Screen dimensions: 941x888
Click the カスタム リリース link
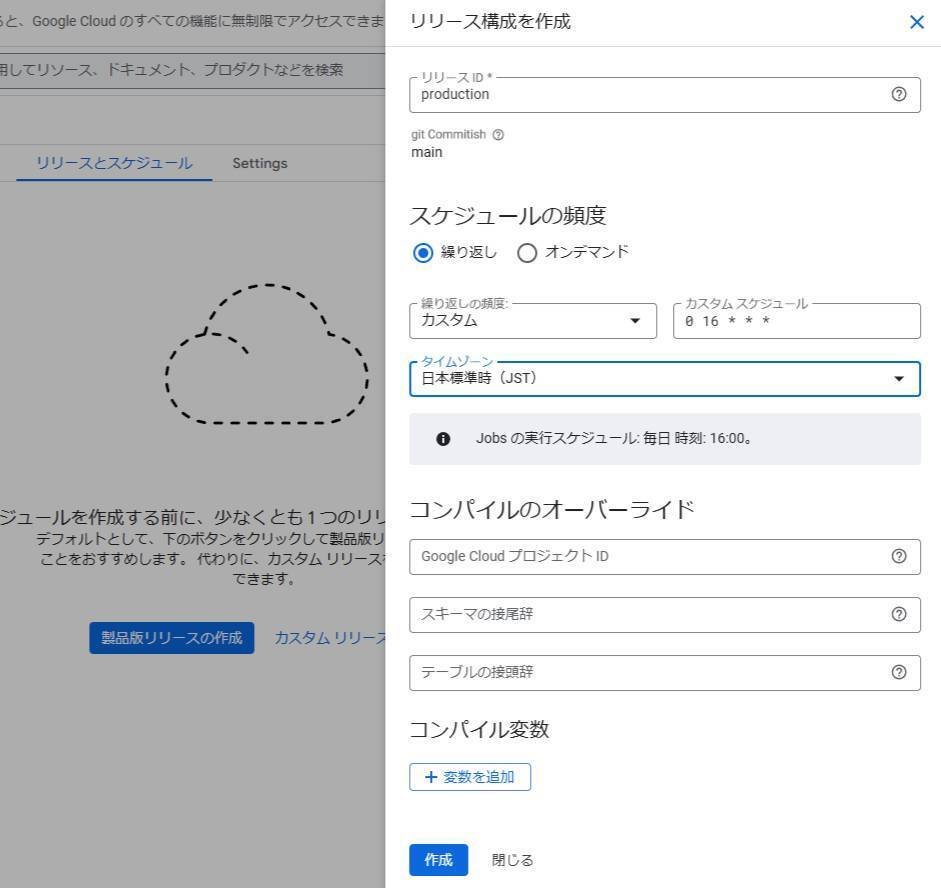coord(331,638)
